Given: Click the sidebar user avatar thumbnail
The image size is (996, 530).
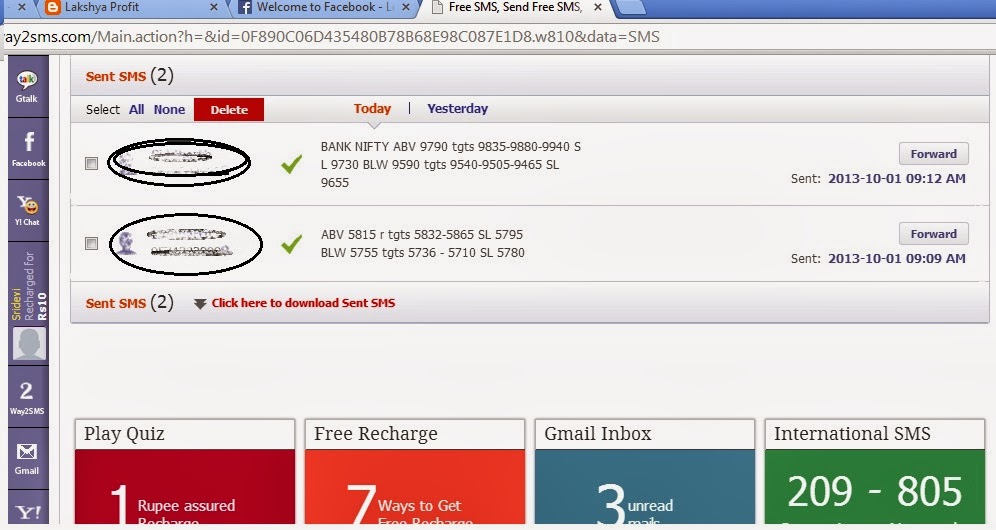Looking at the screenshot, I should tap(29, 344).
